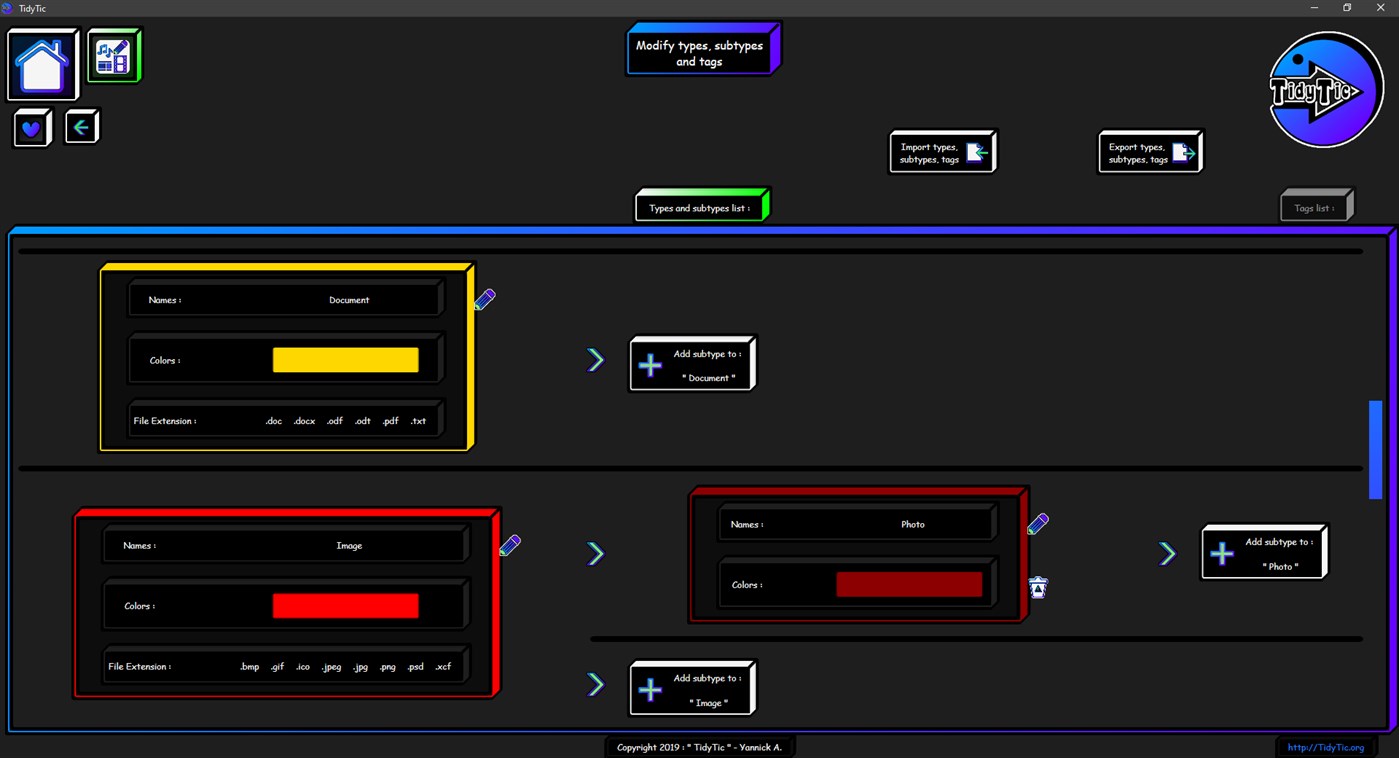Image resolution: width=1399 pixels, height=758 pixels.
Task: Click the yellow color swatch for Document
Action: [x=345, y=359]
